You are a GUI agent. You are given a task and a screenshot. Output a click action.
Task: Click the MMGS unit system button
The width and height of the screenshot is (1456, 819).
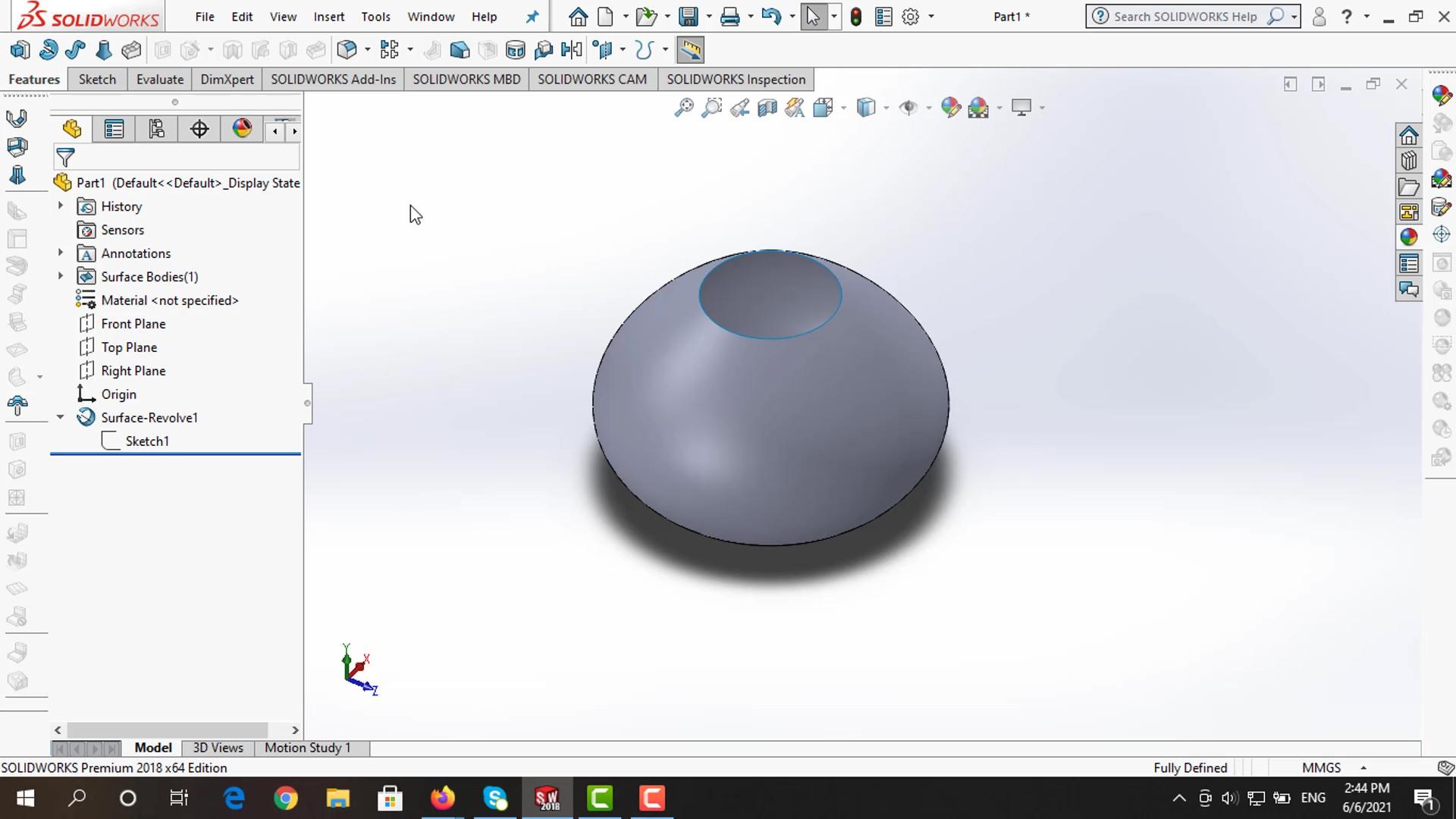click(1321, 767)
